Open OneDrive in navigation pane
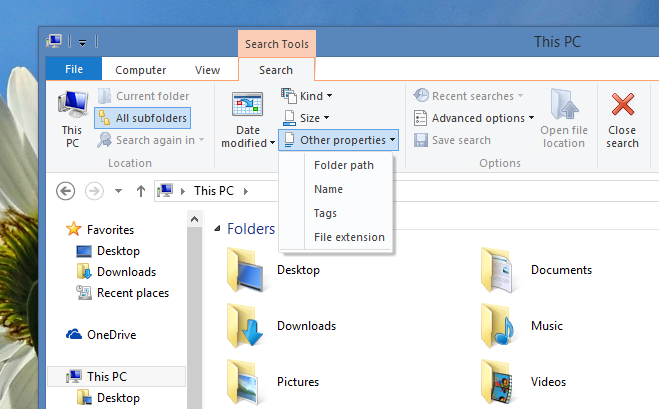The image size is (659, 409). (101, 335)
